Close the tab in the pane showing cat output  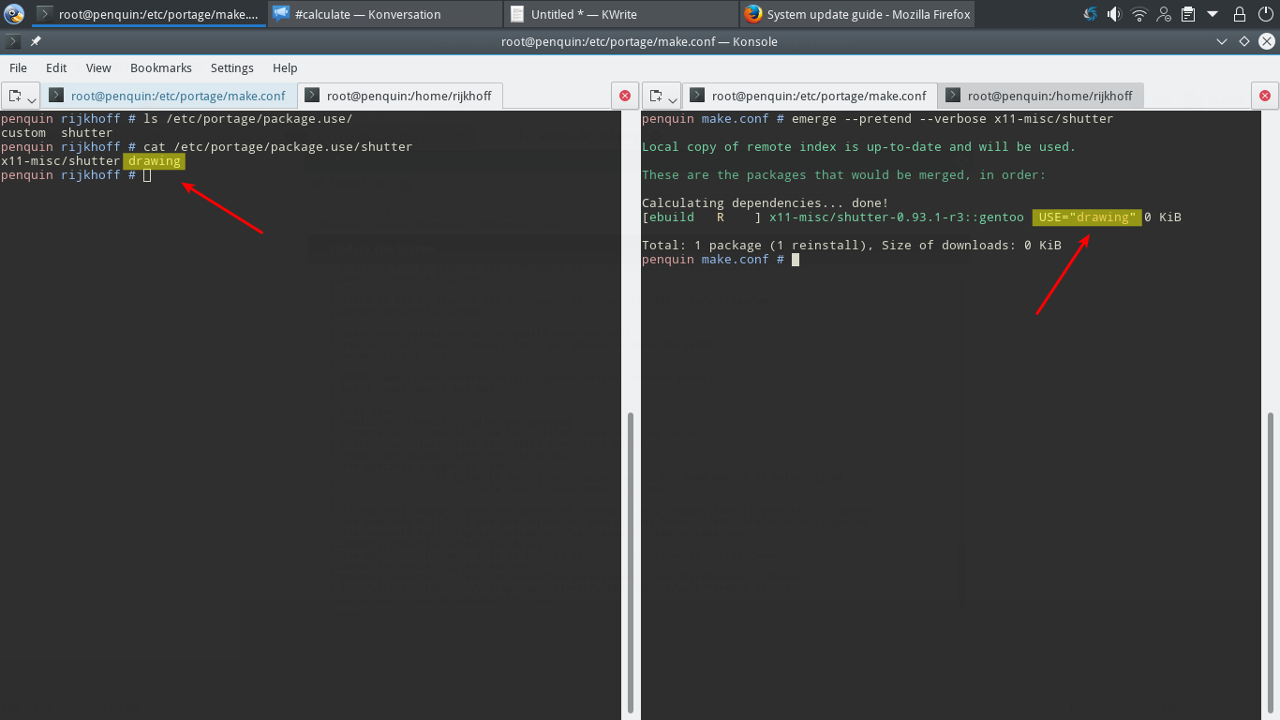[625, 95]
